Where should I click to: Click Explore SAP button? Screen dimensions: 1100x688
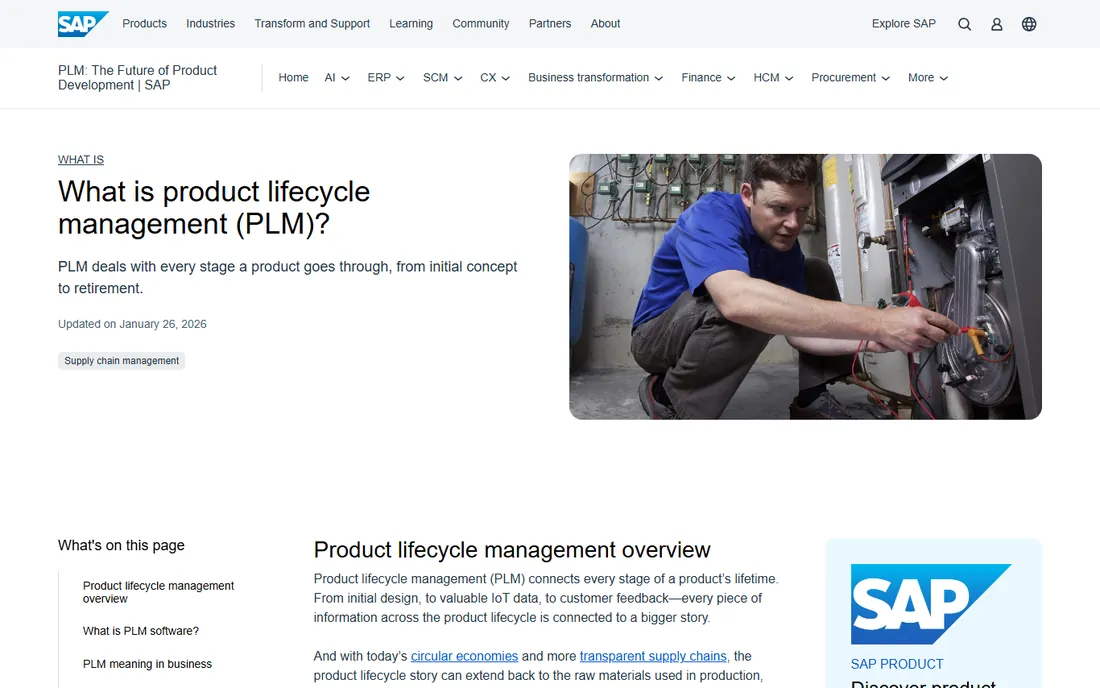click(x=904, y=23)
